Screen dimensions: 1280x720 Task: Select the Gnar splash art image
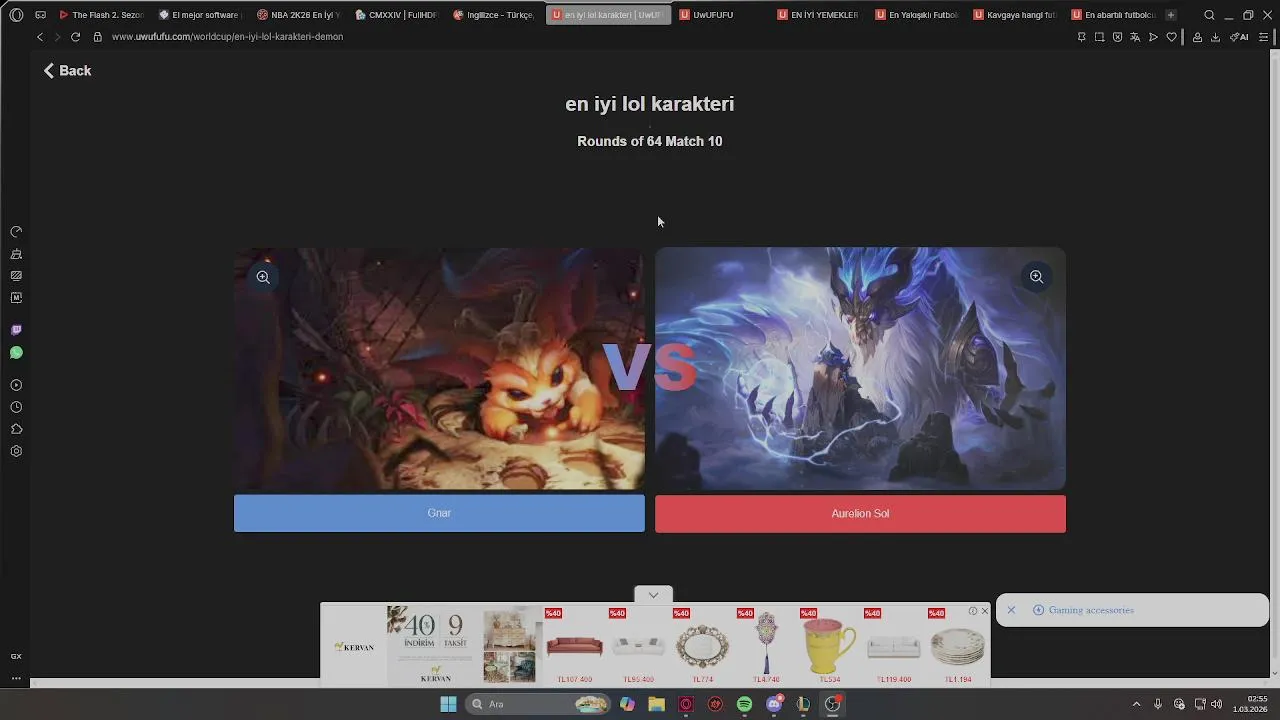coord(439,369)
